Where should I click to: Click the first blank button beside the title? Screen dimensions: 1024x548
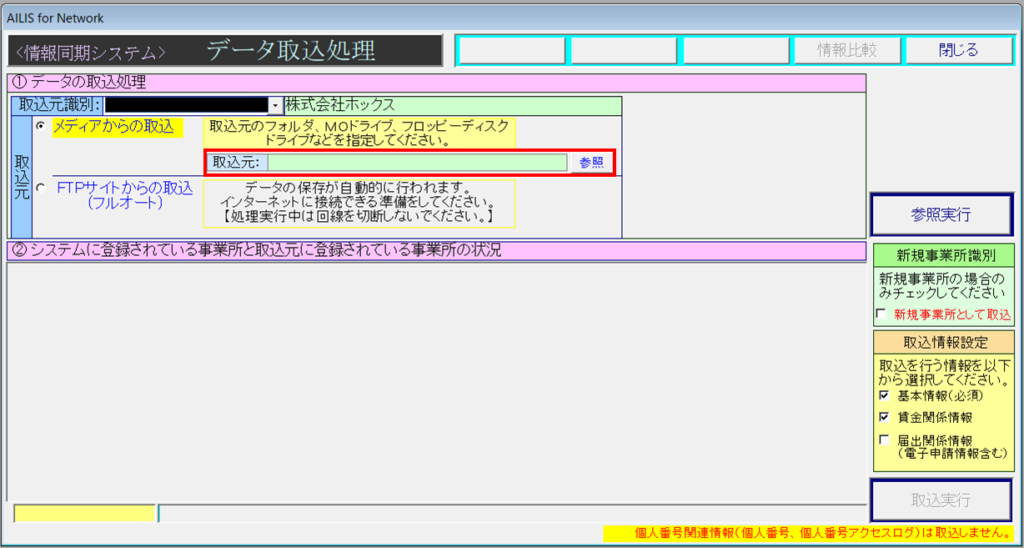tap(510, 50)
